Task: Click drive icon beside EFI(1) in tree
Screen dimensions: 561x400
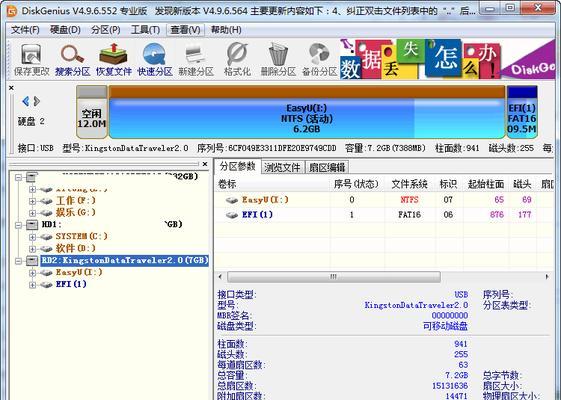Action: 46,285
